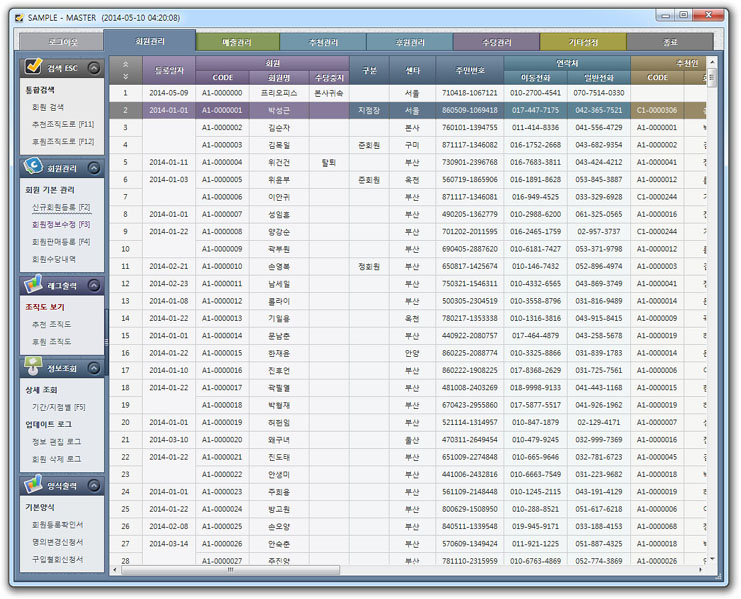Open 회원판매등록 [F4] link

(61, 241)
